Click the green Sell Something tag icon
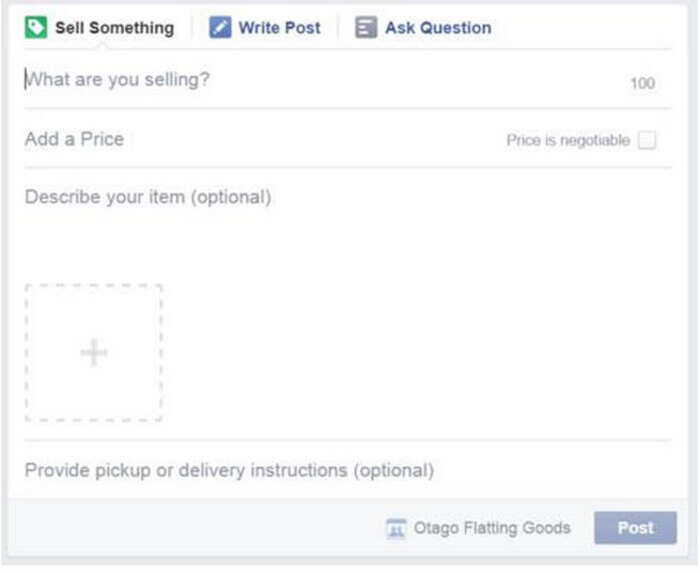Image resolution: width=700 pixels, height=573 pixels. point(36,28)
